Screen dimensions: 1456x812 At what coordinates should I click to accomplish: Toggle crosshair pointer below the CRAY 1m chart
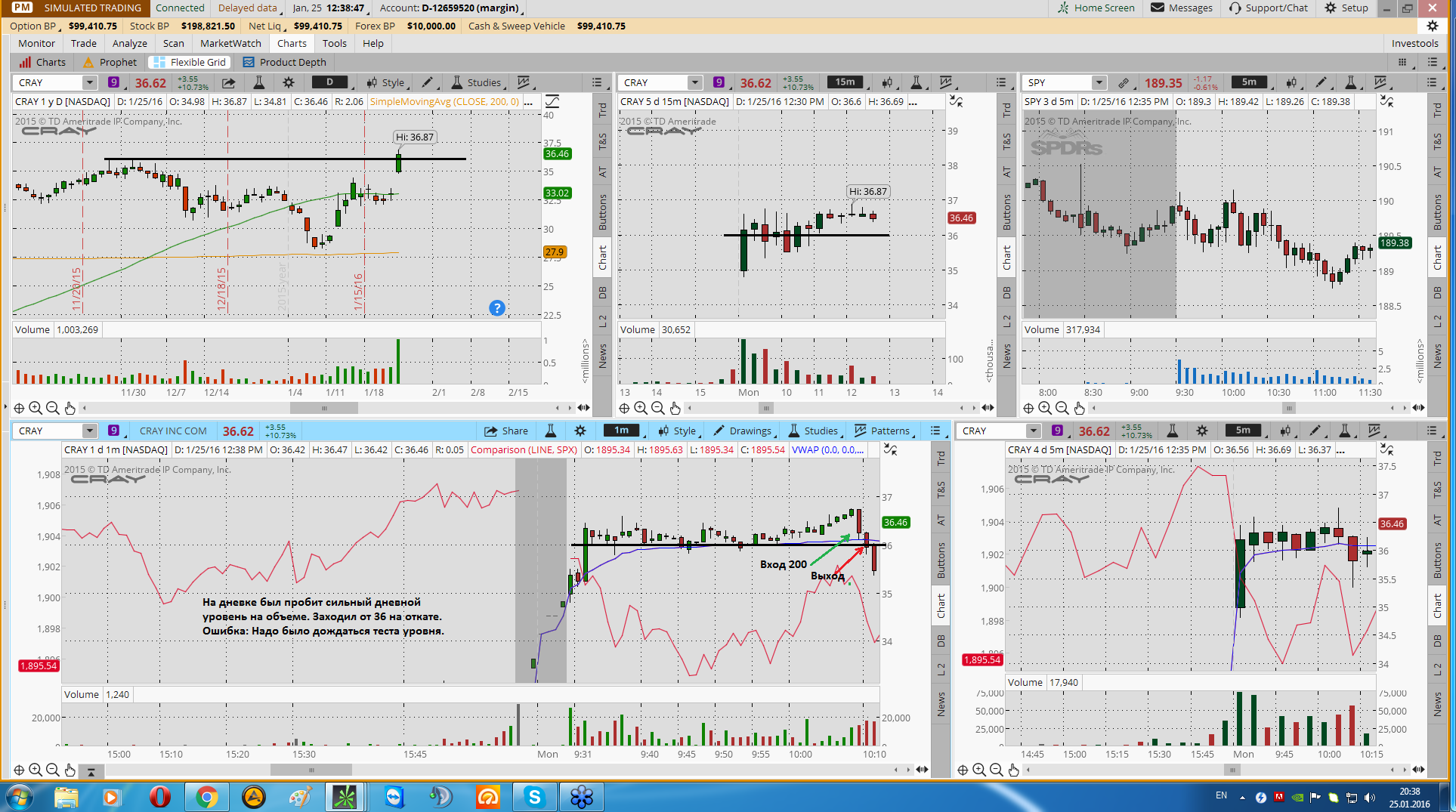pos(19,770)
